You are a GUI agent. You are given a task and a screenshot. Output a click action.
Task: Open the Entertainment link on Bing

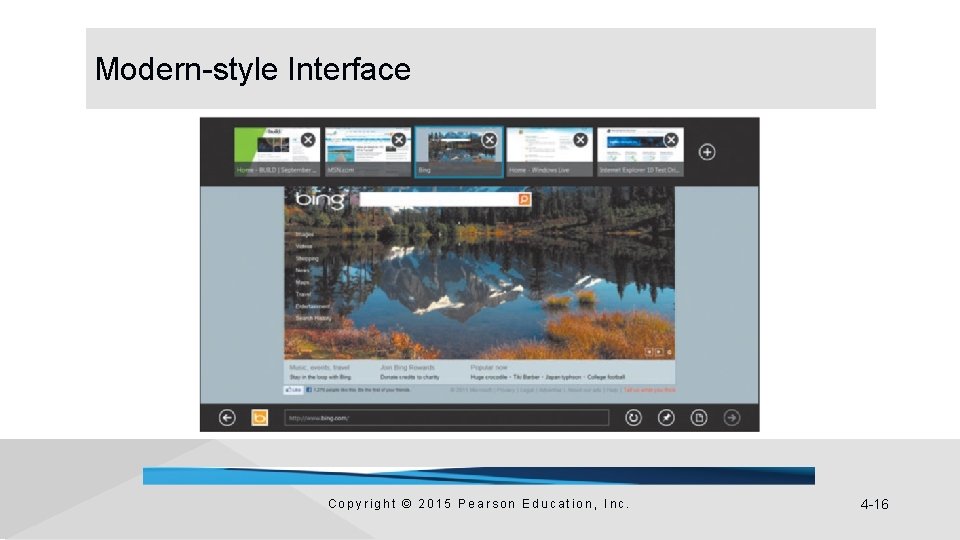click(x=312, y=306)
